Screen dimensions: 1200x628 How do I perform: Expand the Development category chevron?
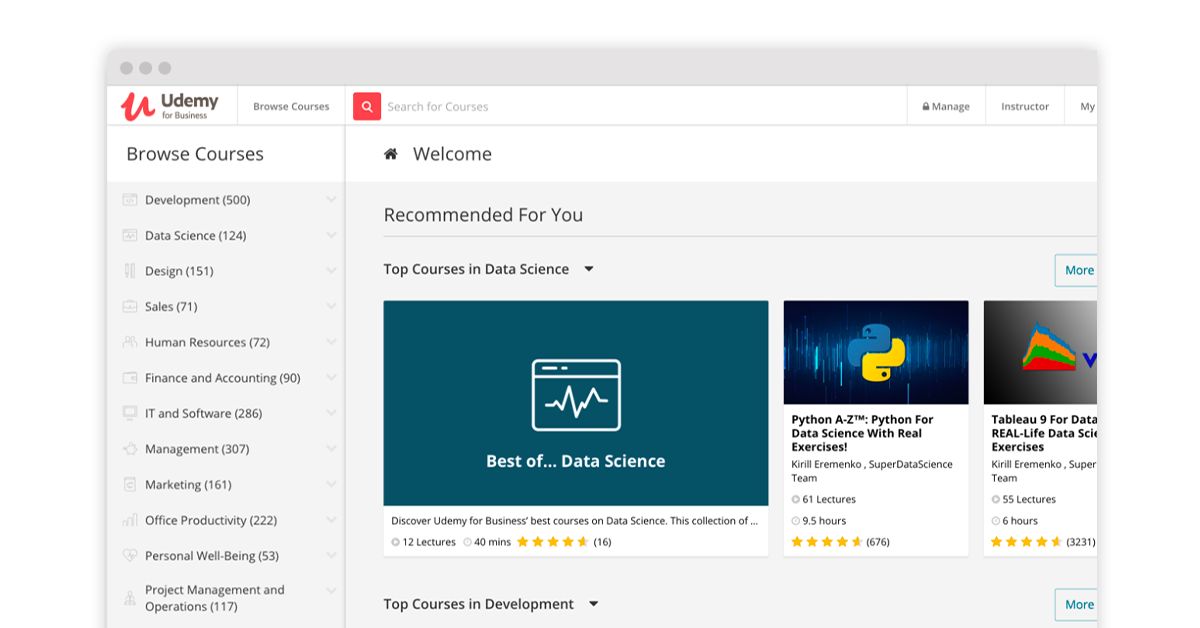pos(331,200)
